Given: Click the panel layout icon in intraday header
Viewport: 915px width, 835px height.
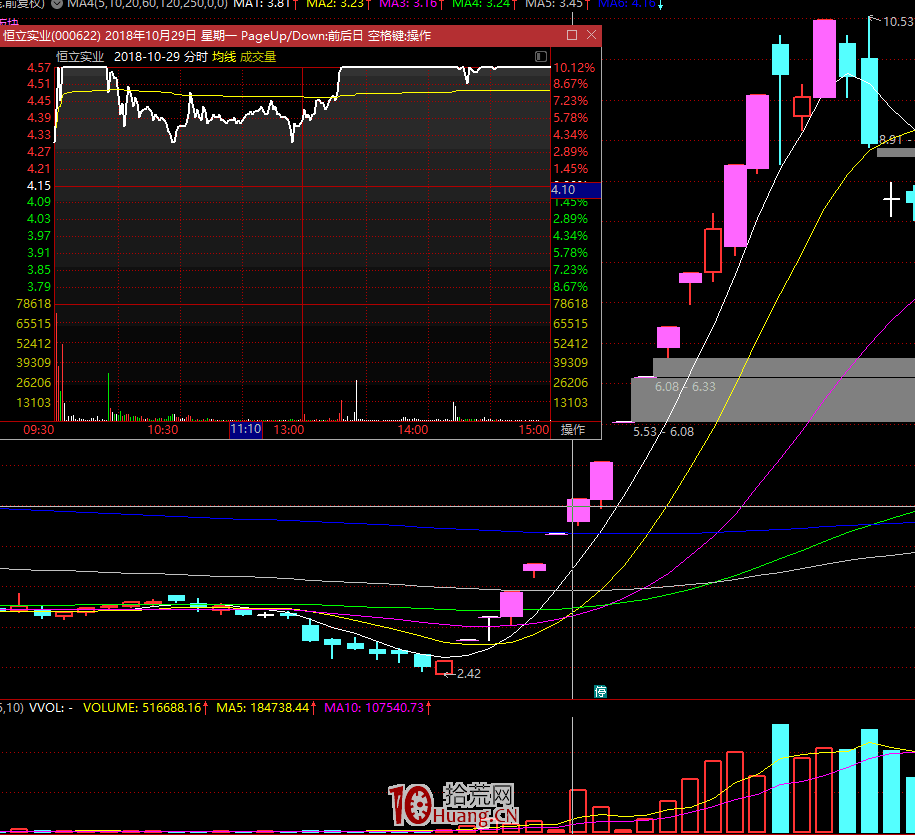Looking at the screenshot, I should coord(541,57).
